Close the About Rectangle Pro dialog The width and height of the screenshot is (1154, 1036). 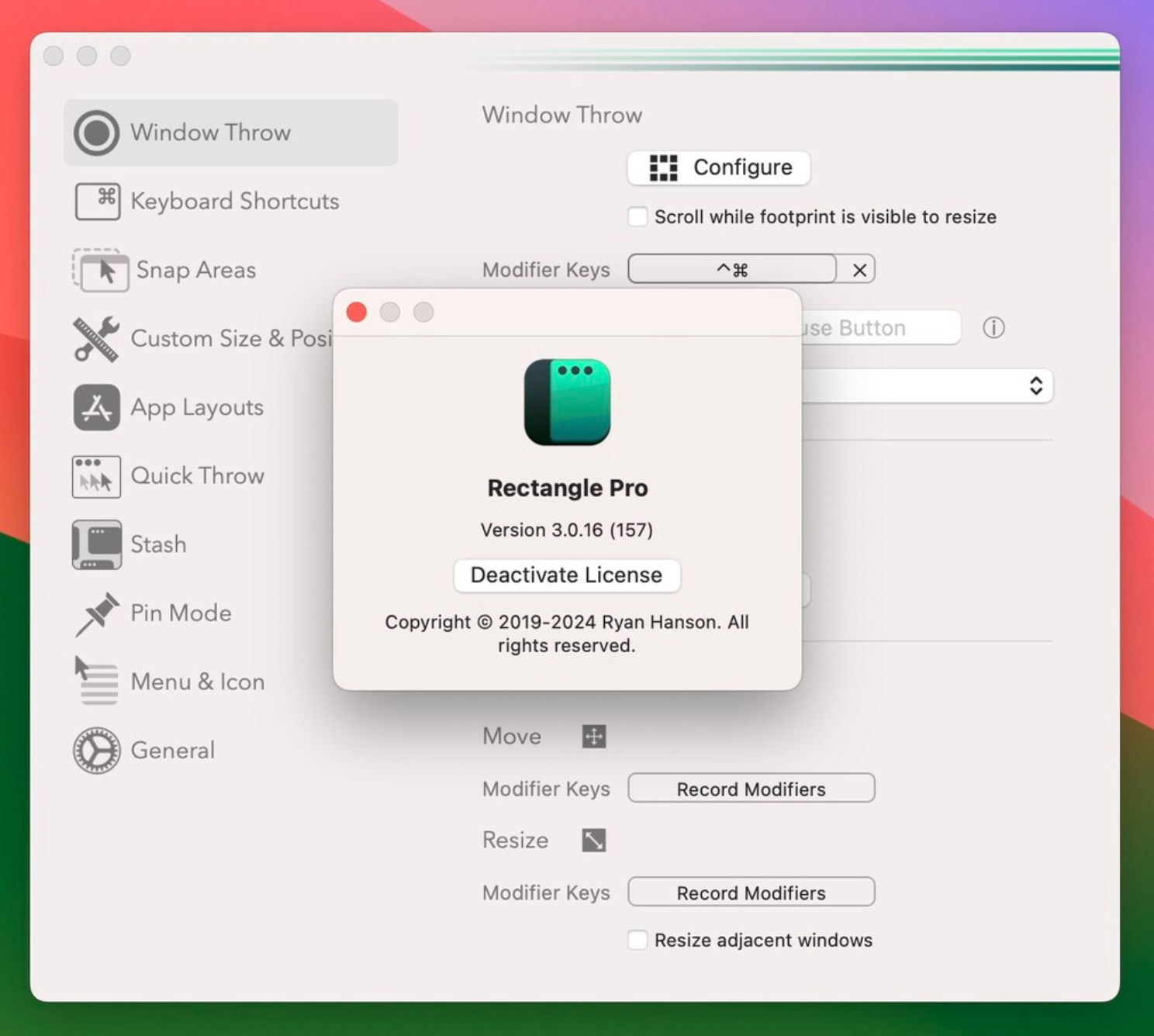(x=357, y=313)
